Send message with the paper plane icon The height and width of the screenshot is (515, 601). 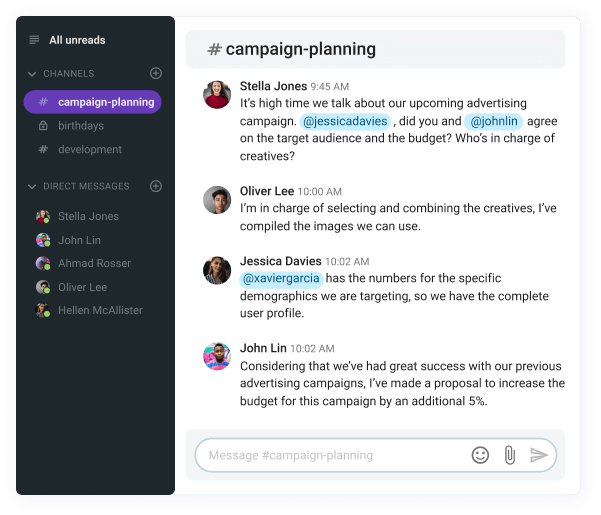tap(539, 455)
